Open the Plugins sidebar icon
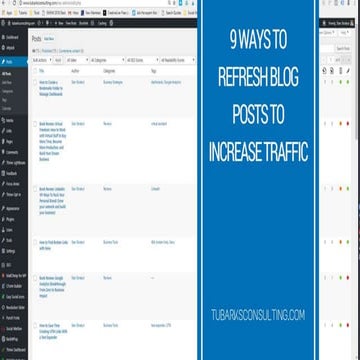360x360 pixels. [x=3, y=219]
